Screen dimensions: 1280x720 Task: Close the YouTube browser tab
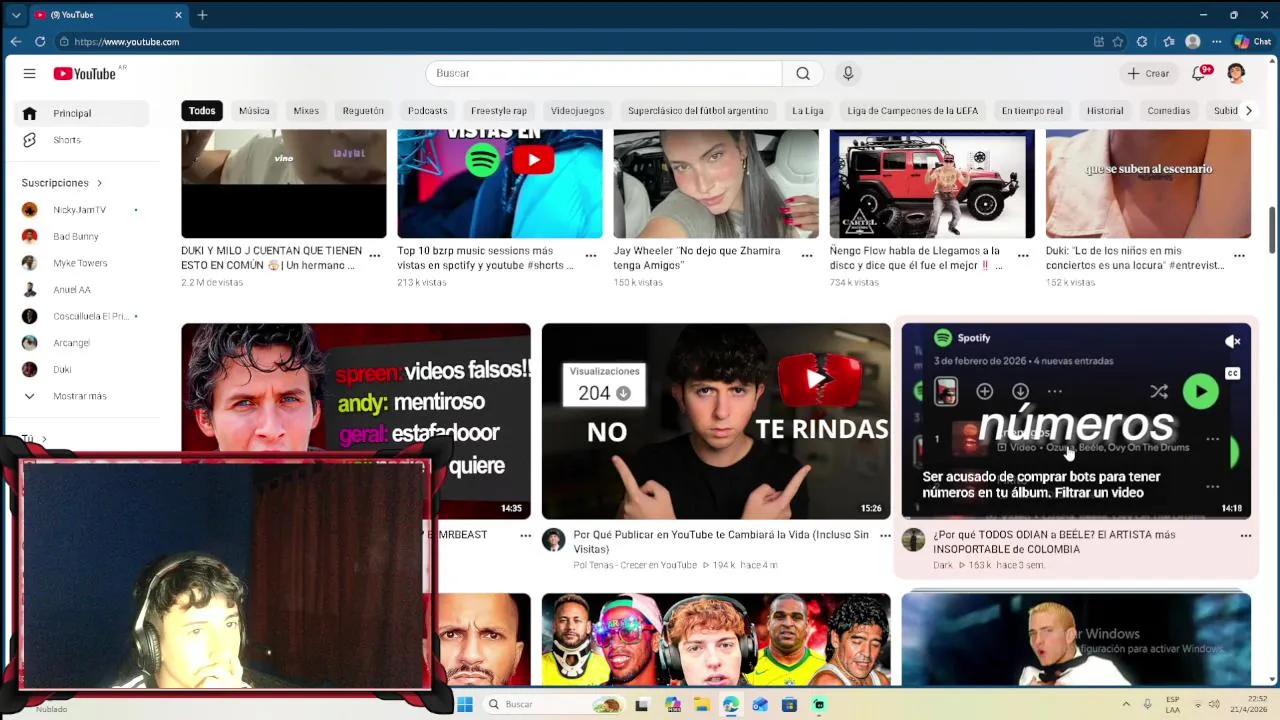tap(178, 15)
